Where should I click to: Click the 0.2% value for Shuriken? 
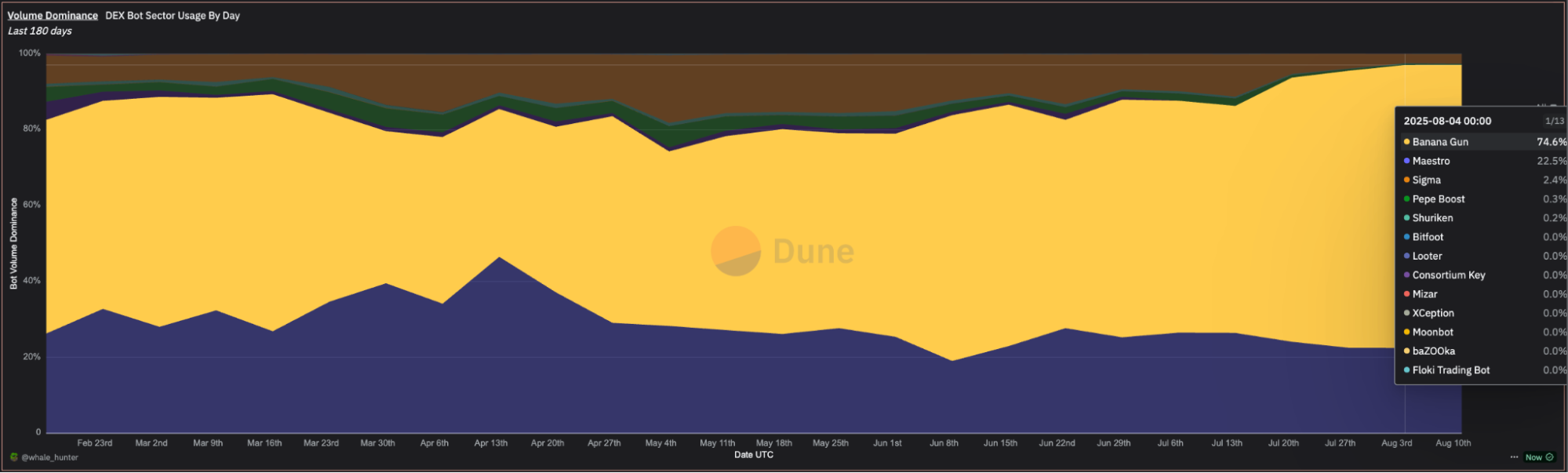coord(1555,218)
